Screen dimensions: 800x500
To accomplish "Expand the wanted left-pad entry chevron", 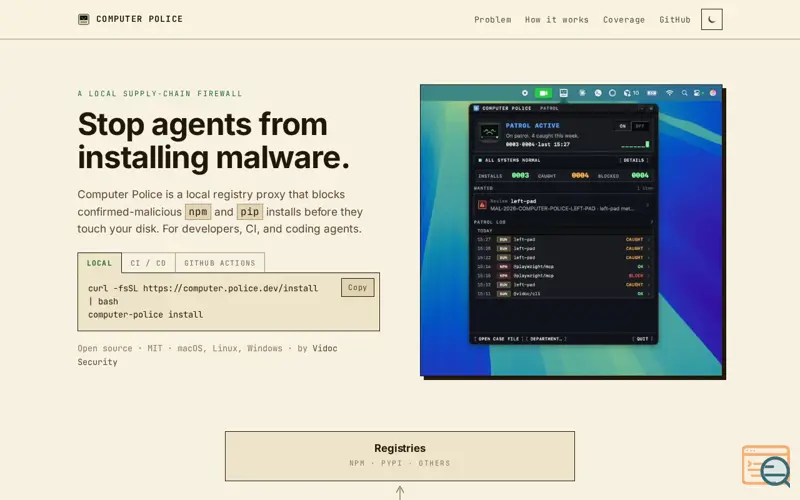I will 647,205.
